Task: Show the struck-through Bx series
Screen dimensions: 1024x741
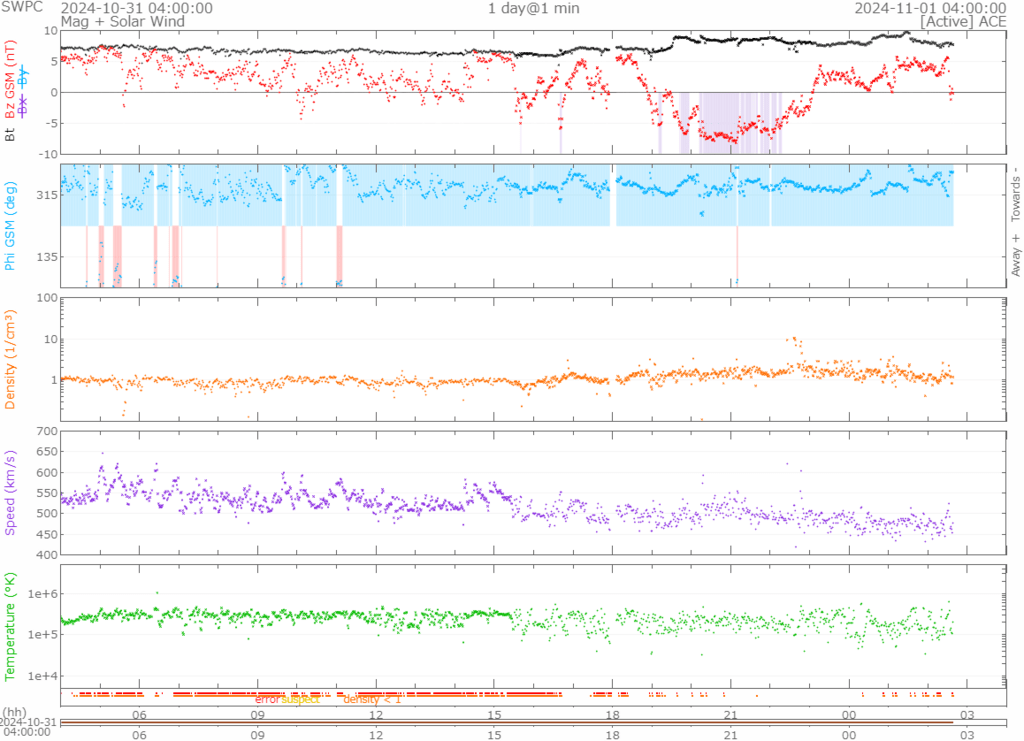Action: tap(24, 102)
